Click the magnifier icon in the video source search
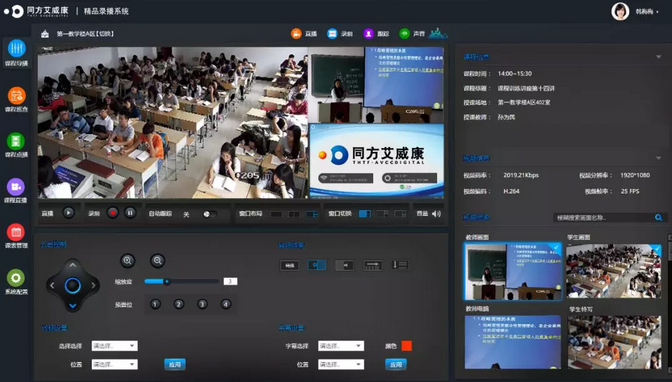672x382 pixels. pyautogui.click(x=658, y=218)
